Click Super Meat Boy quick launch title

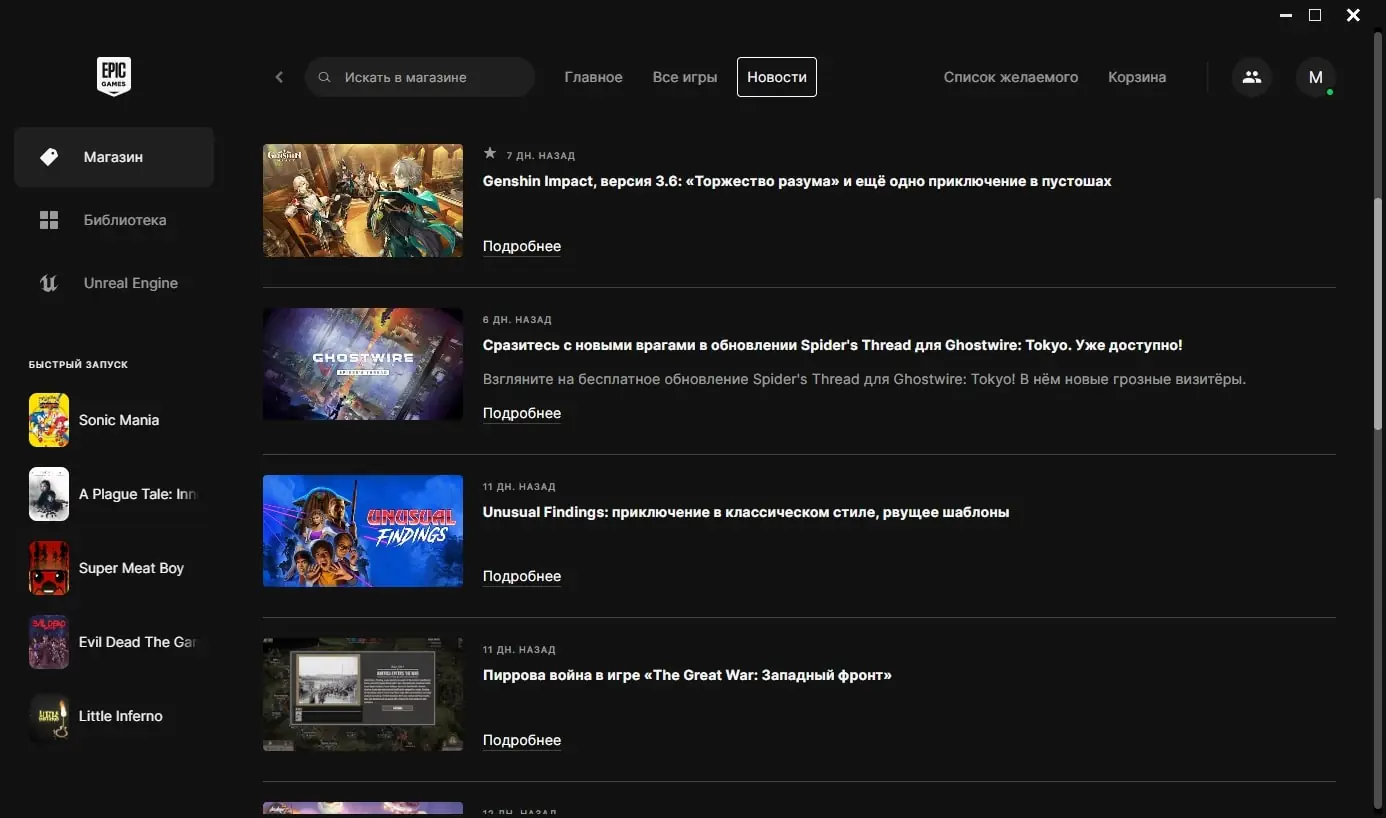pos(131,568)
